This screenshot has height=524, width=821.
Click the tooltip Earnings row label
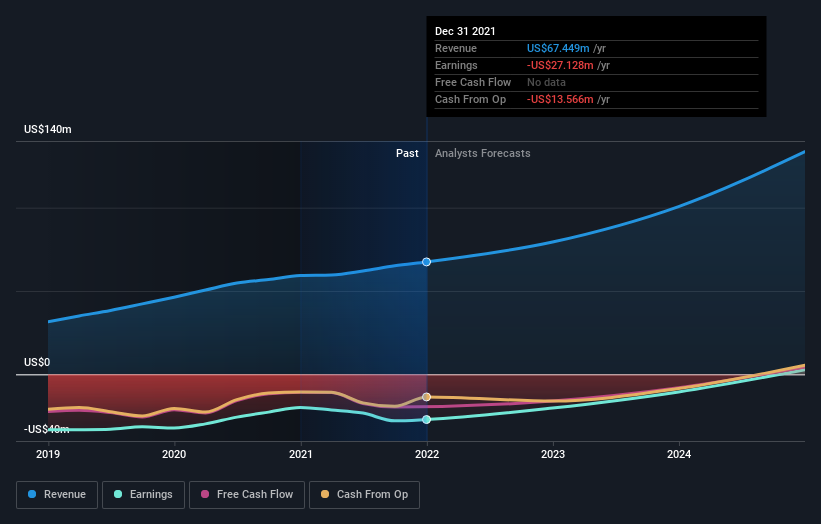(x=456, y=65)
